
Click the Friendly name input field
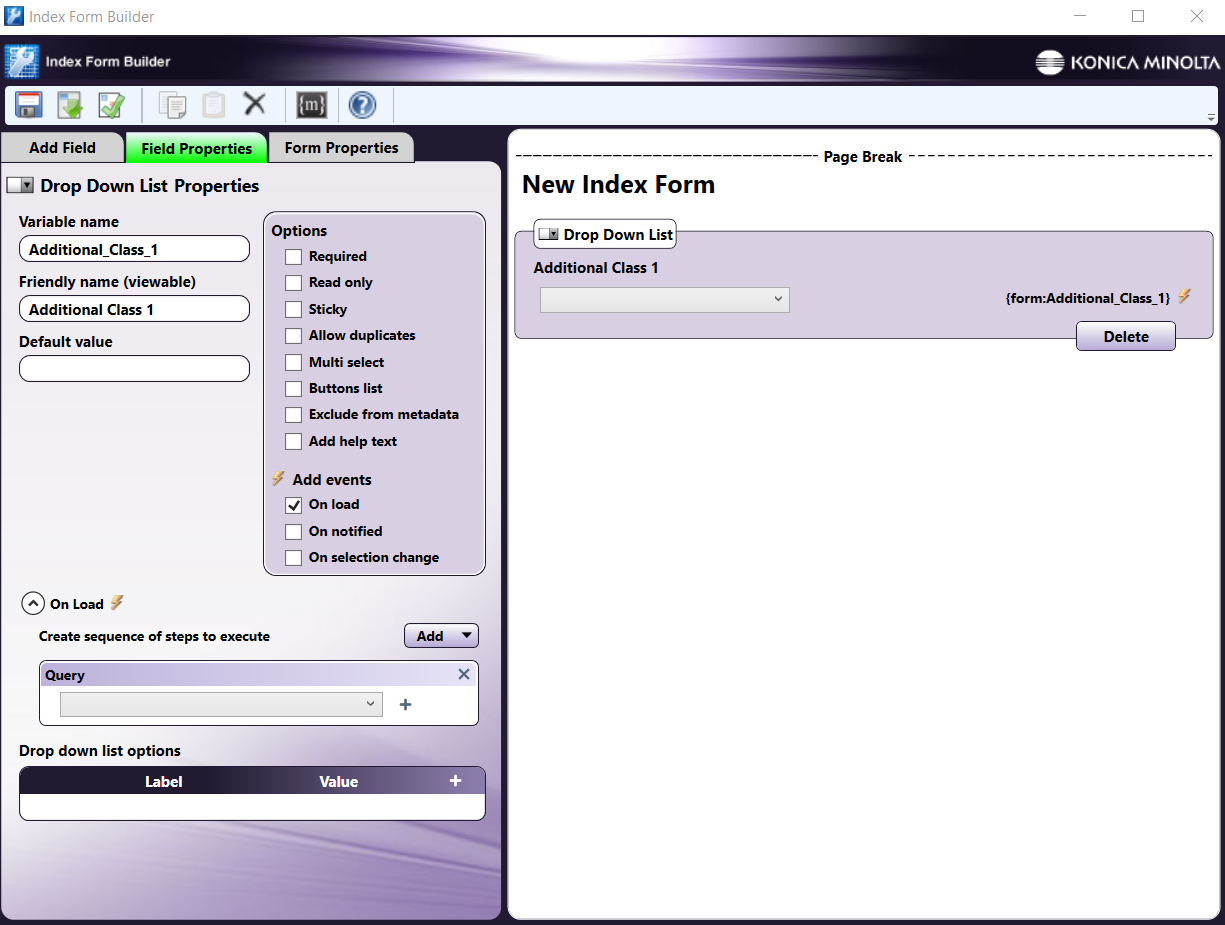pos(134,309)
